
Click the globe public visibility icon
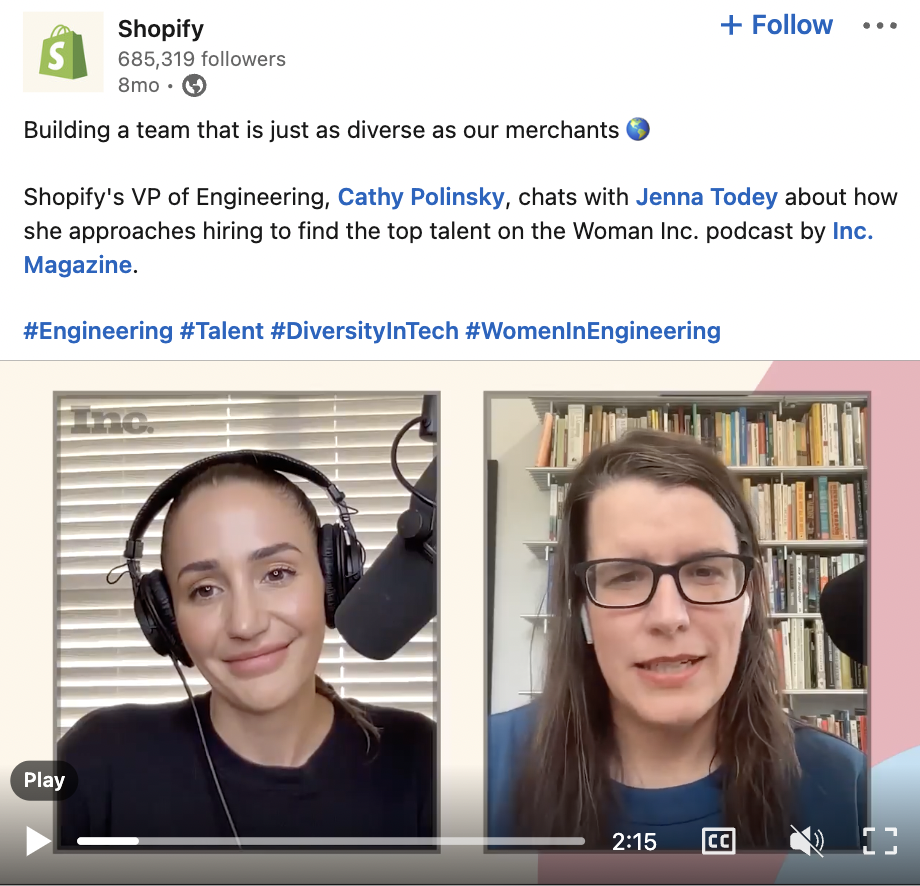click(194, 86)
